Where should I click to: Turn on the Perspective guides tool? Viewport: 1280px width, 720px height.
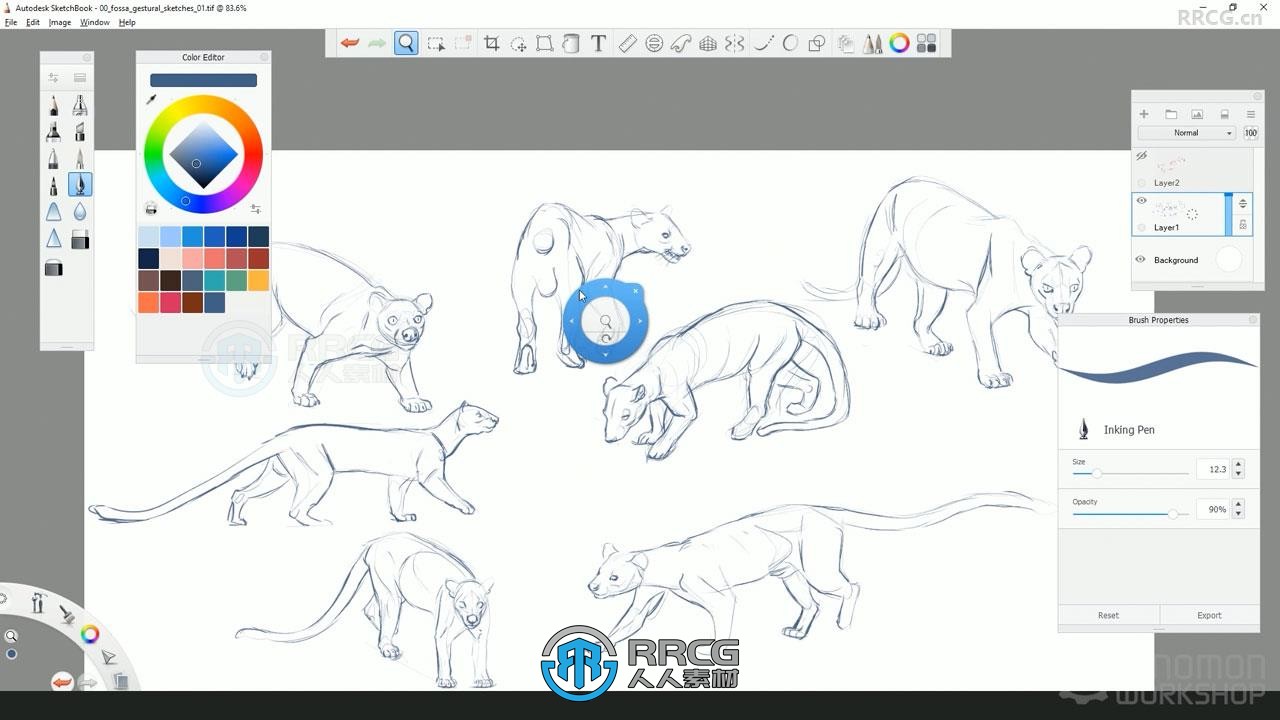[708, 43]
